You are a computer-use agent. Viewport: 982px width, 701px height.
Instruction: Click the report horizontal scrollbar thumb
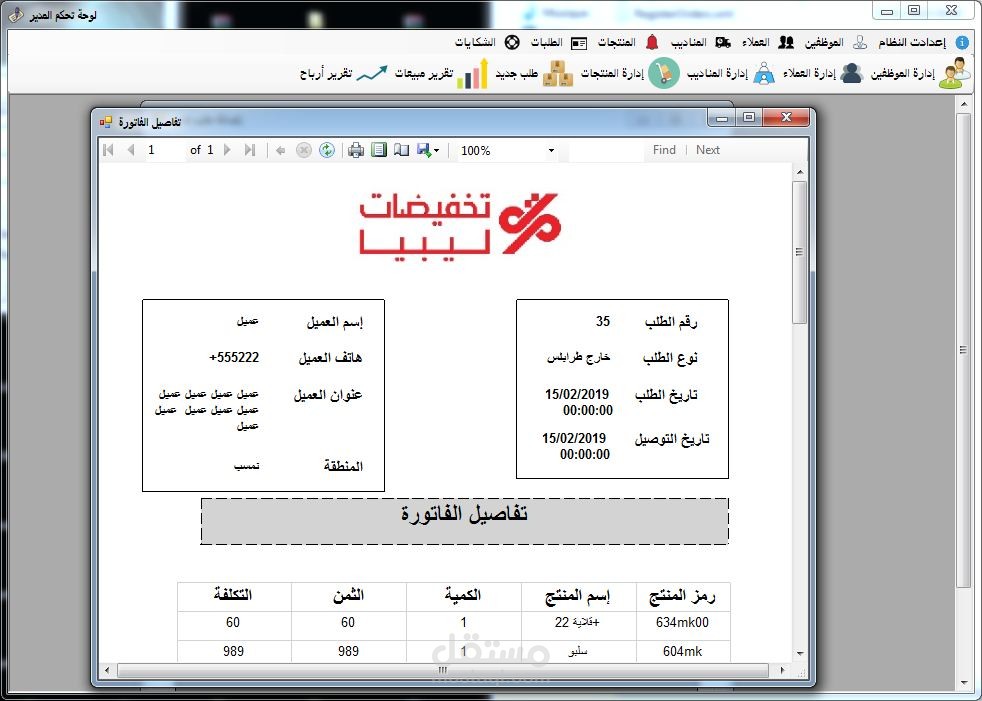443,670
